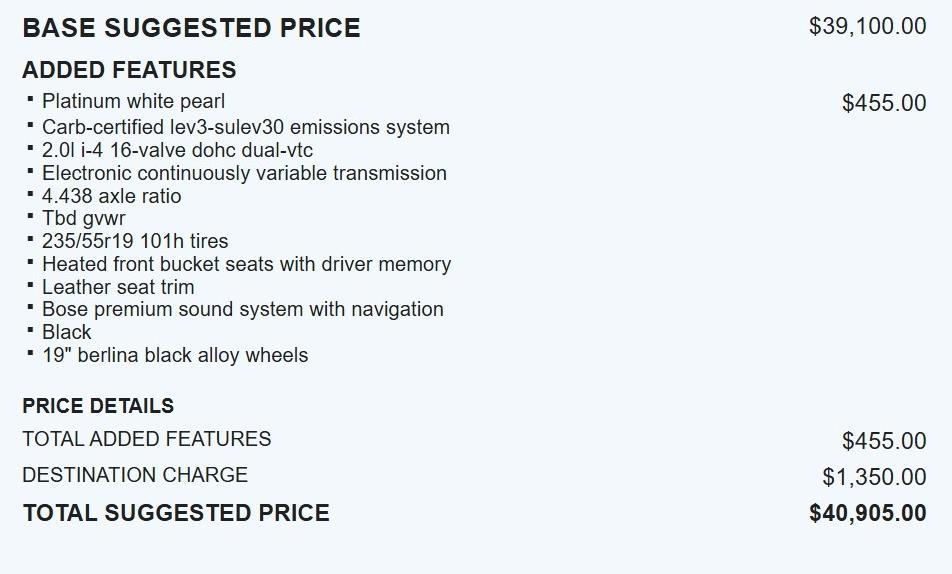
Task: Click the Added Features heading
Action: click(x=129, y=70)
